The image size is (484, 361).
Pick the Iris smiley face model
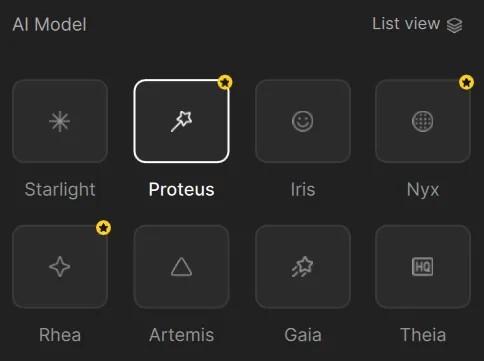(303, 121)
